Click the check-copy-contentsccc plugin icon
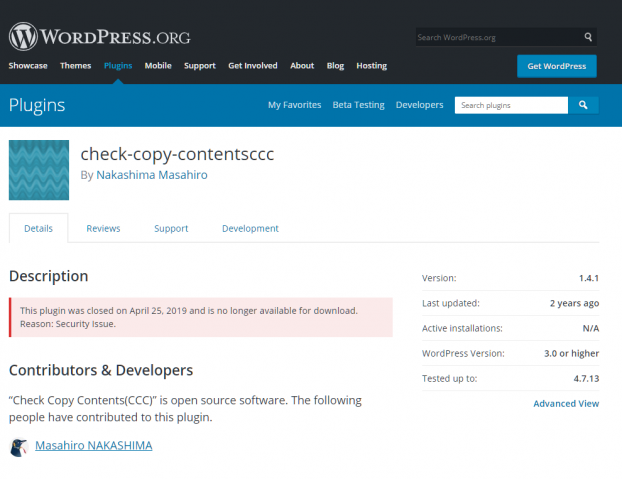Image resolution: width=622 pixels, height=479 pixels. pyautogui.click(x=39, y=170)
